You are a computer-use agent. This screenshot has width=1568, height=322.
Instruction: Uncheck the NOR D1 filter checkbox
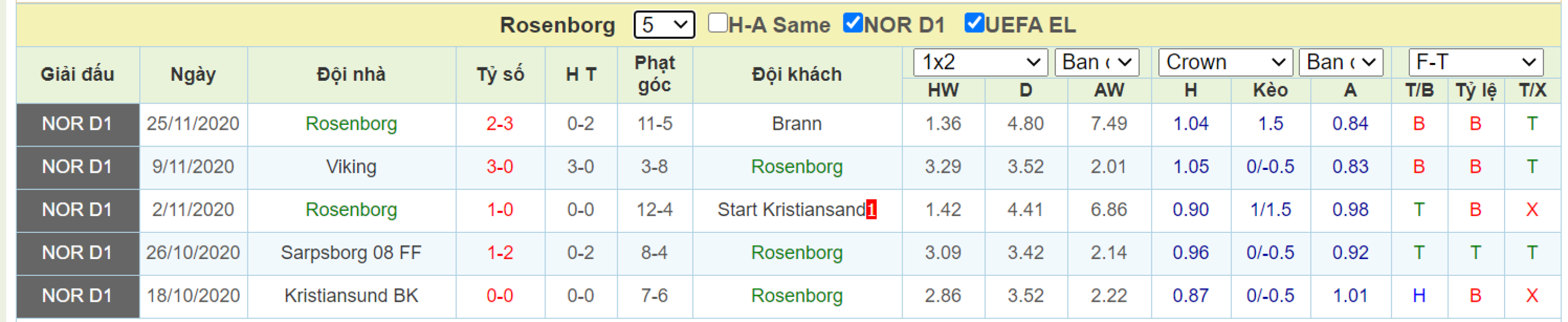[853, 23]
